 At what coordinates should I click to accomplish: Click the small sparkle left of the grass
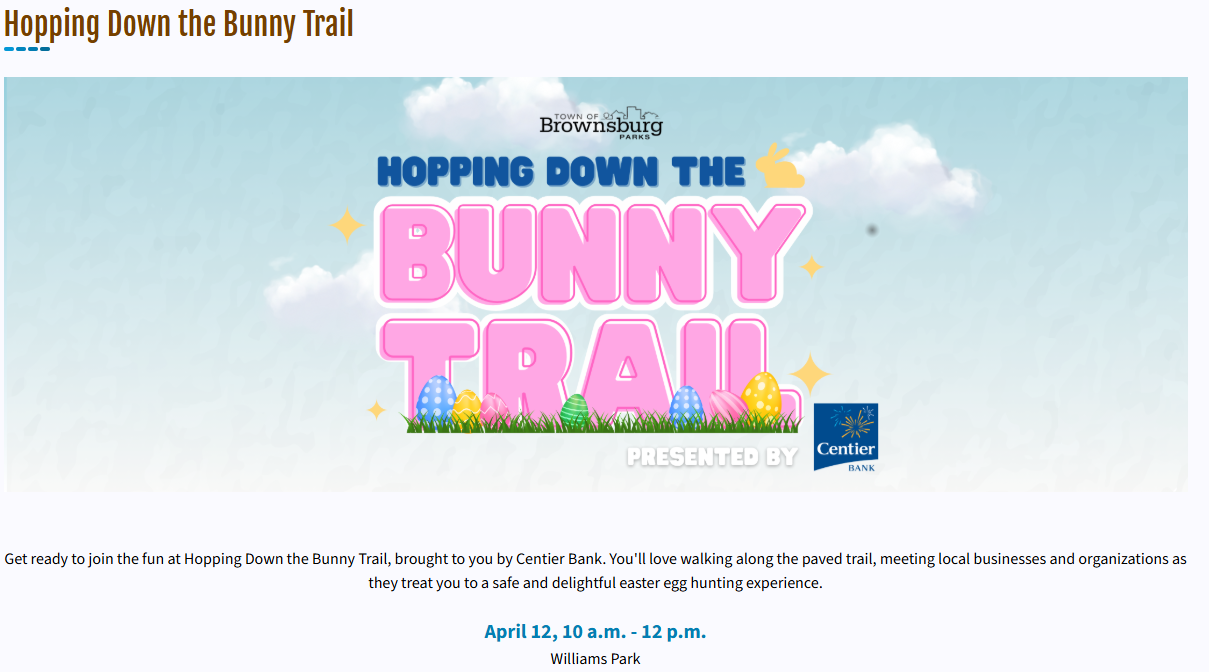(376, 410)
